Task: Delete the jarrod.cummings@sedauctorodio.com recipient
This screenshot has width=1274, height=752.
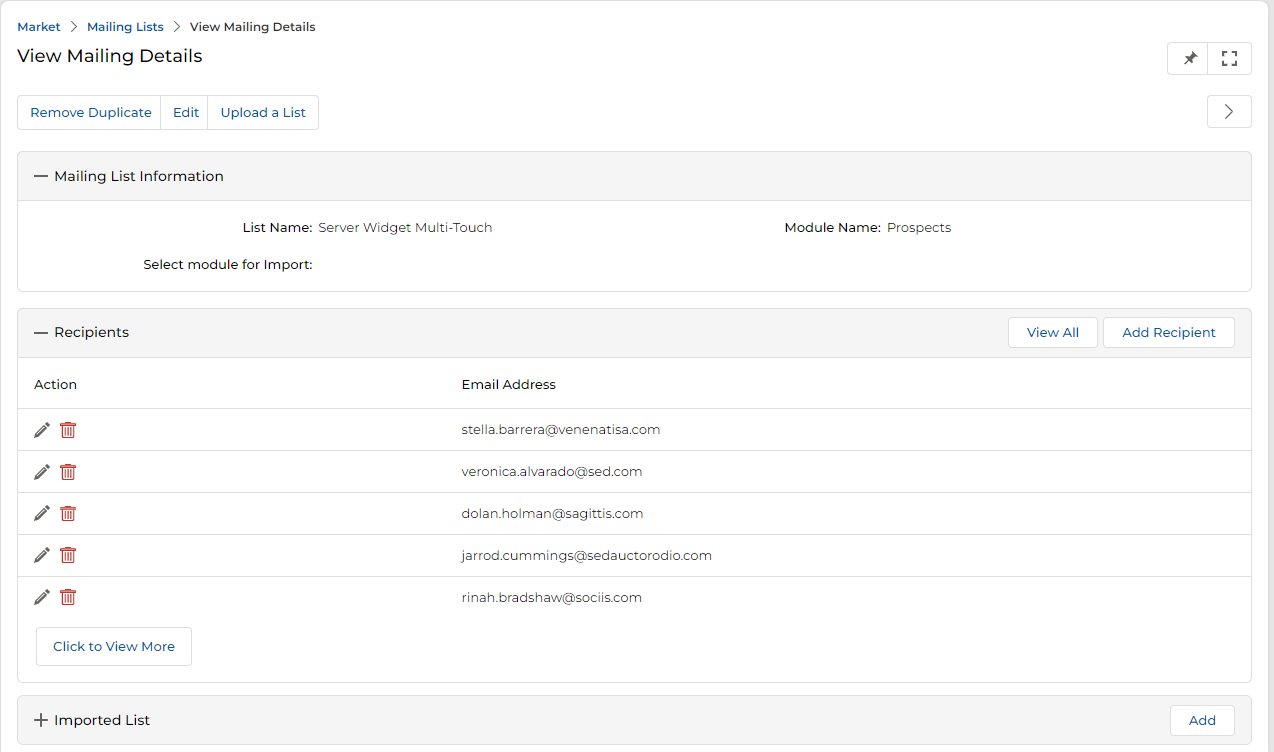Action: tap(68, 555)
